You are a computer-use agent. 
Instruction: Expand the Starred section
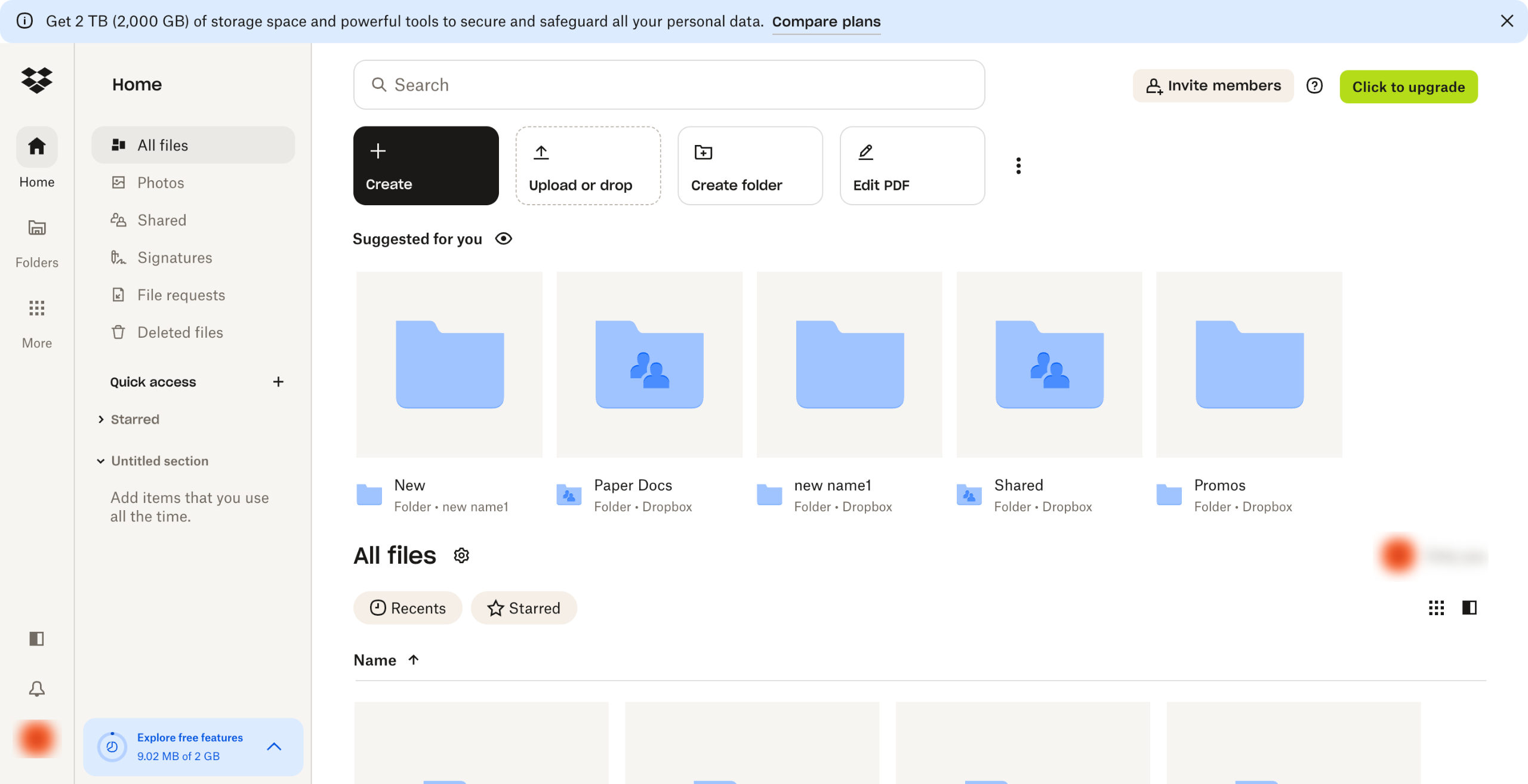click(x=101, y=419)
